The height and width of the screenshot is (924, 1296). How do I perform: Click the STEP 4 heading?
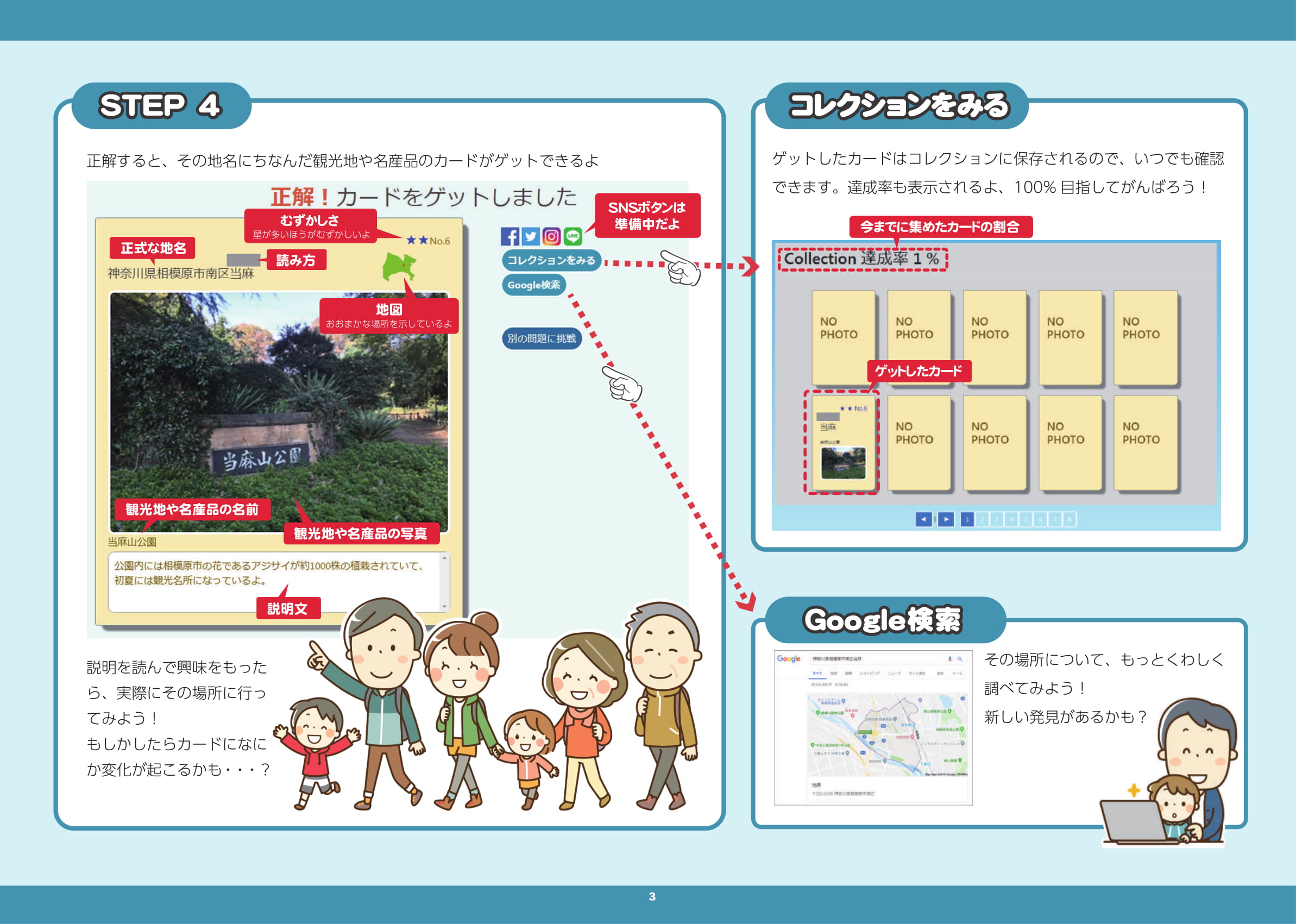point(160,106)
